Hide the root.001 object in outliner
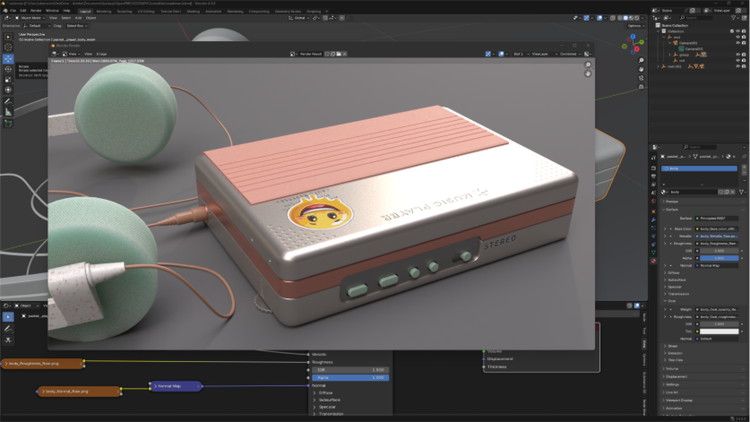The width and height of the screenshot is (750, 422). tap(738, 67)
